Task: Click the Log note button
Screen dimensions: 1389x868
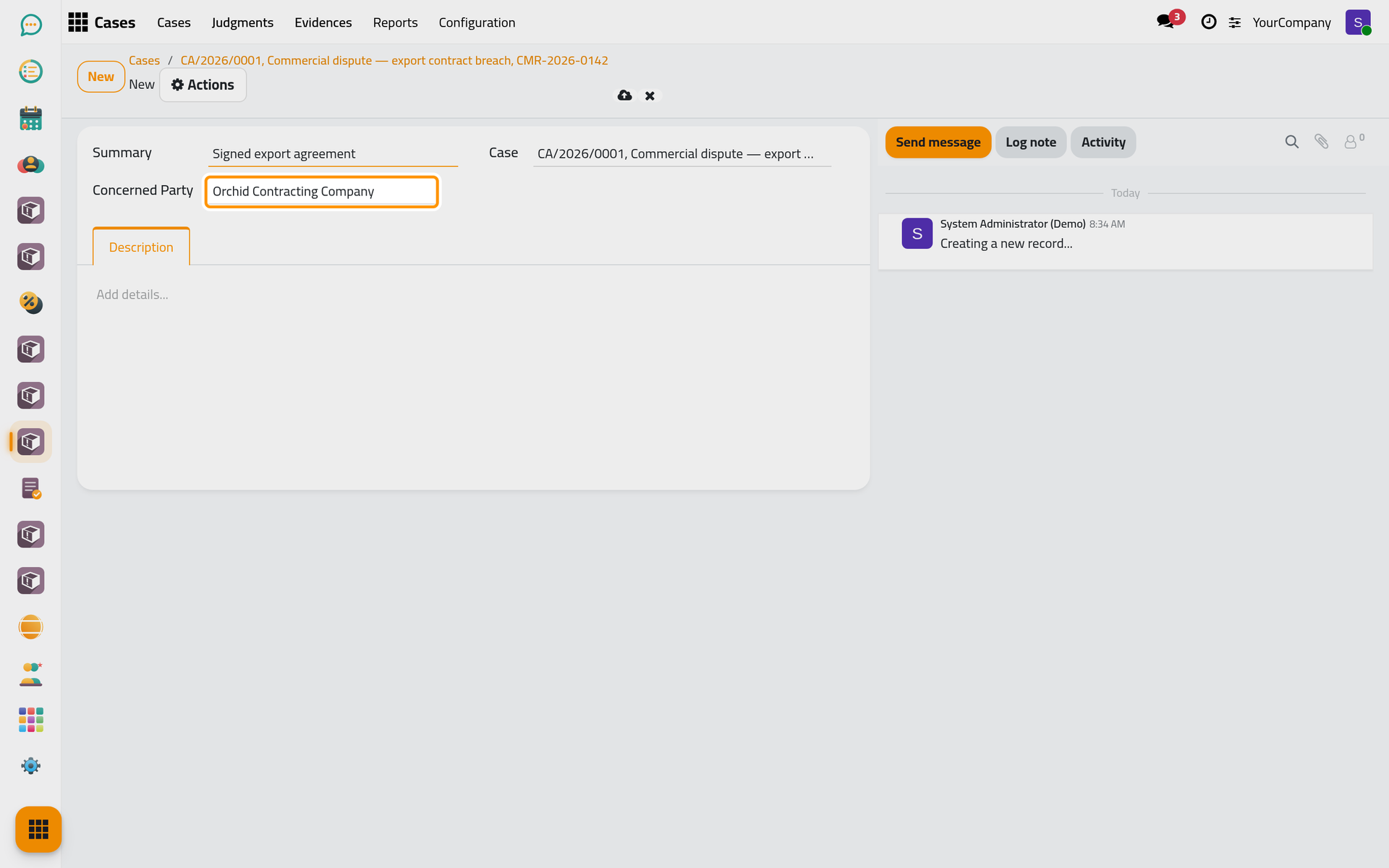Action: [1031, 142]
